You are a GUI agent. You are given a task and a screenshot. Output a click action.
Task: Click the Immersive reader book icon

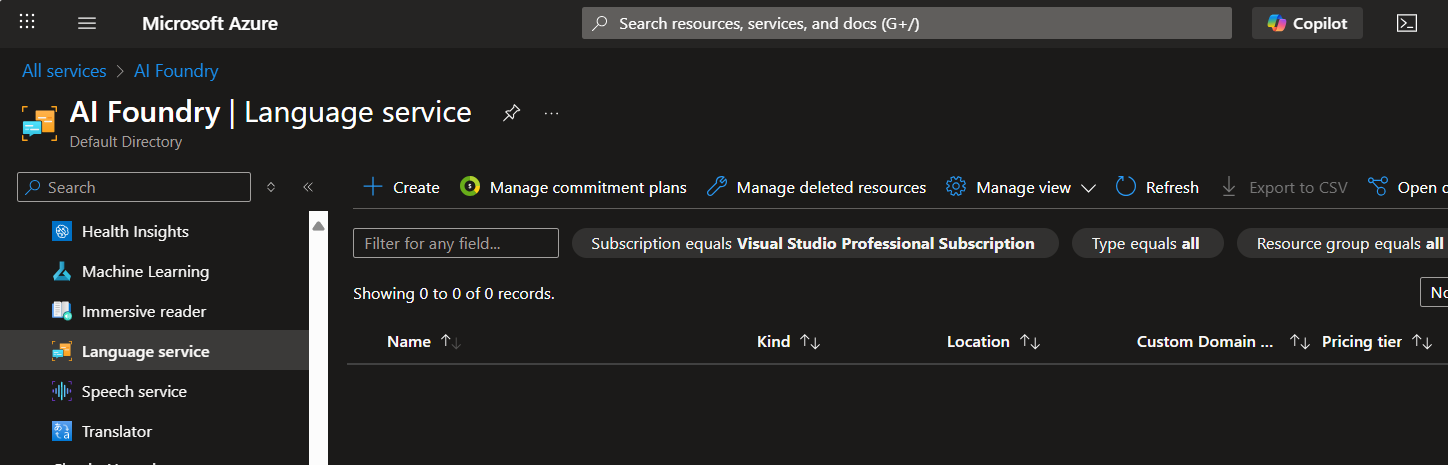click(62, 311)
